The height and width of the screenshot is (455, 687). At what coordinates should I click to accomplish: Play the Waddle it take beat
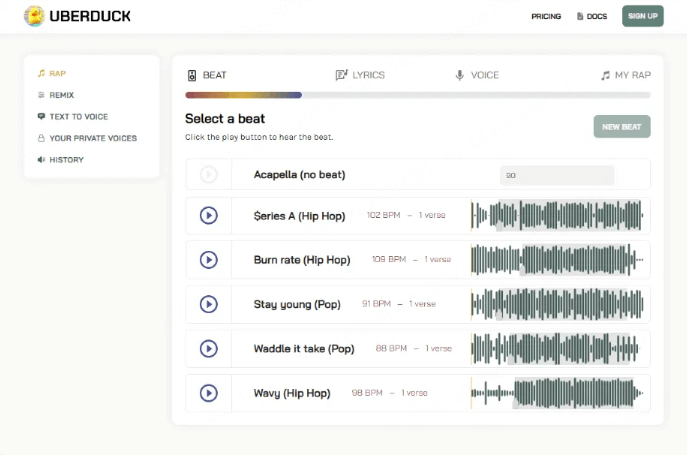coord(208,348)
